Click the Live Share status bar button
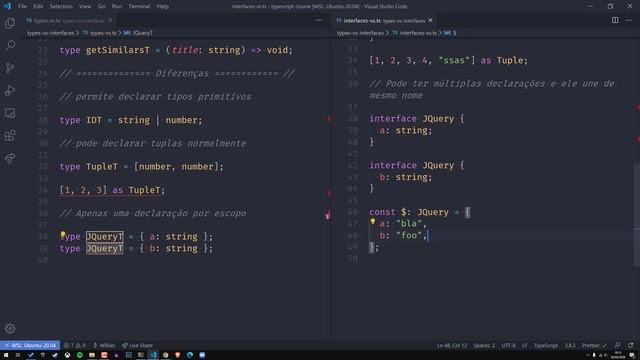The width and height of the screenshot is (640, 360). tap(137, 345)
